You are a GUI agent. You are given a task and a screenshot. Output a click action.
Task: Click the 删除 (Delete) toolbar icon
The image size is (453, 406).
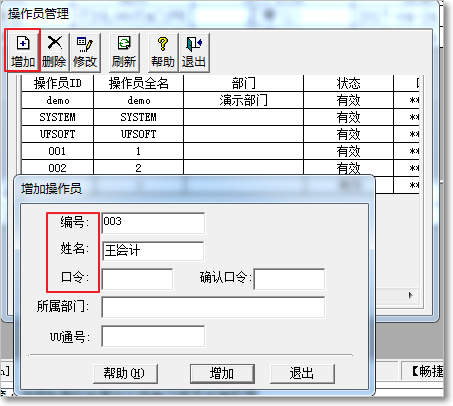pos(54,52)
